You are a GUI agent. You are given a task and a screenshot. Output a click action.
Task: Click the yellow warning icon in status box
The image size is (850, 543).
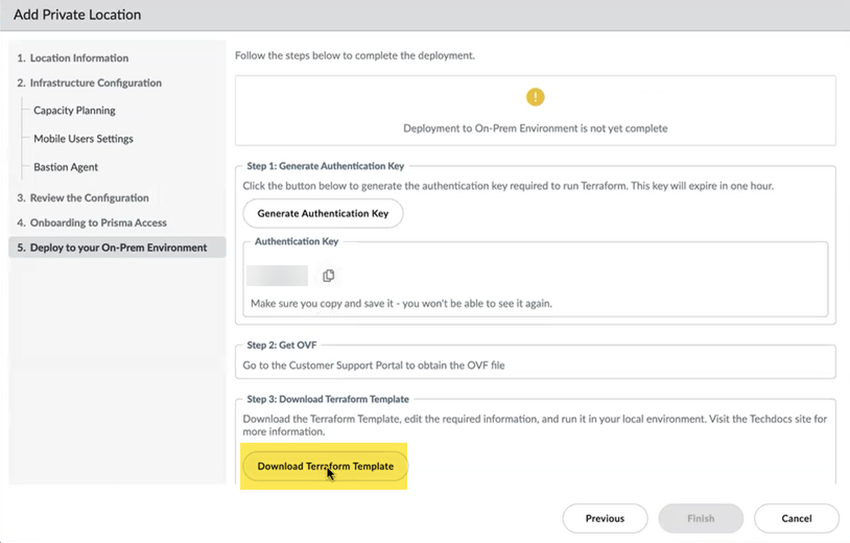[x=535, y=97]
